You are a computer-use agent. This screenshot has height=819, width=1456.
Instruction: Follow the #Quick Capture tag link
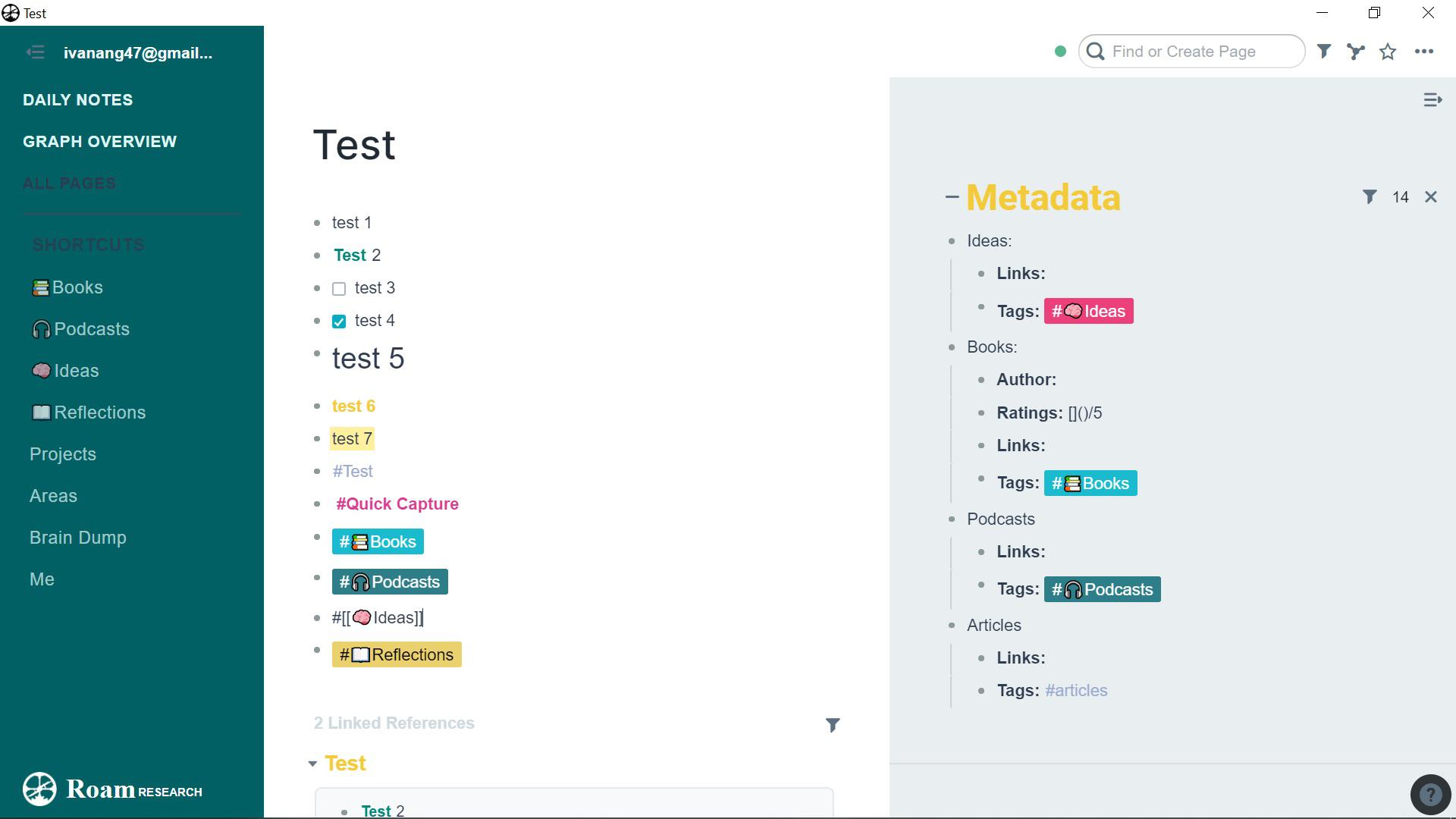pyautogui.click(x=397, y=504)
